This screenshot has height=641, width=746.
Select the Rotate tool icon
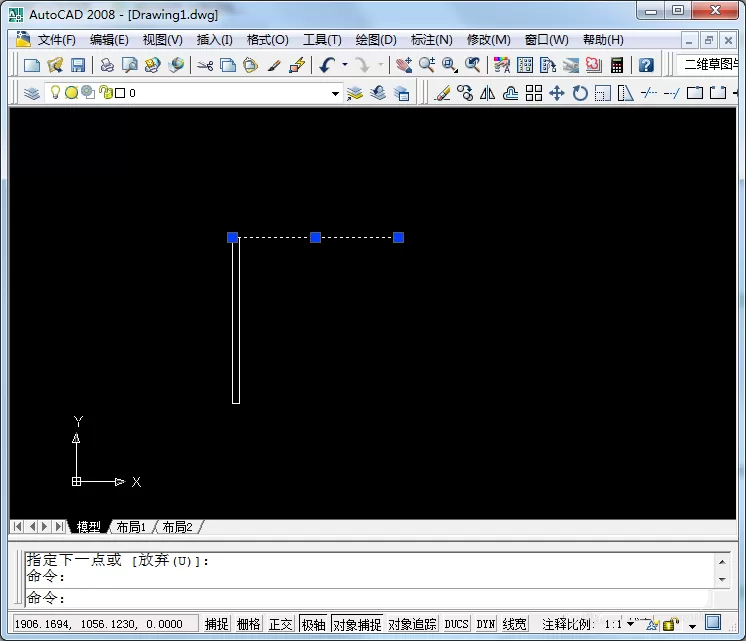click(579, 93)
